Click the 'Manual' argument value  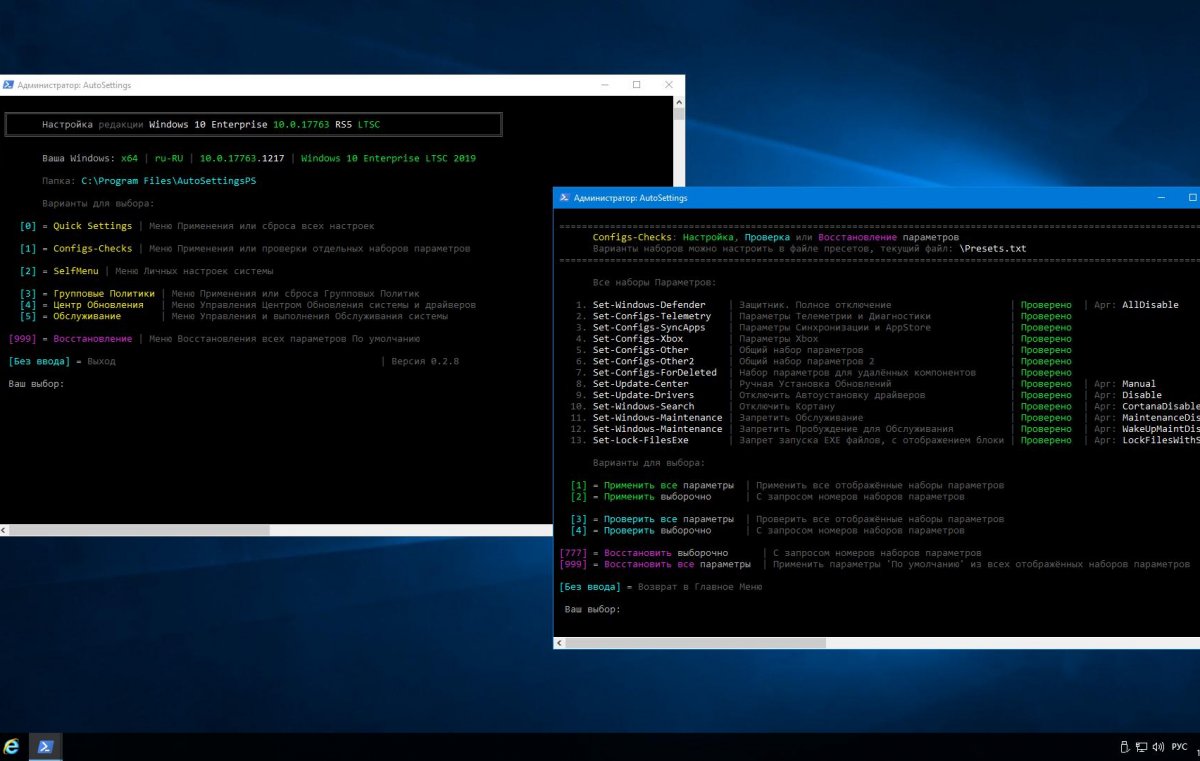tap(1139, 384)
